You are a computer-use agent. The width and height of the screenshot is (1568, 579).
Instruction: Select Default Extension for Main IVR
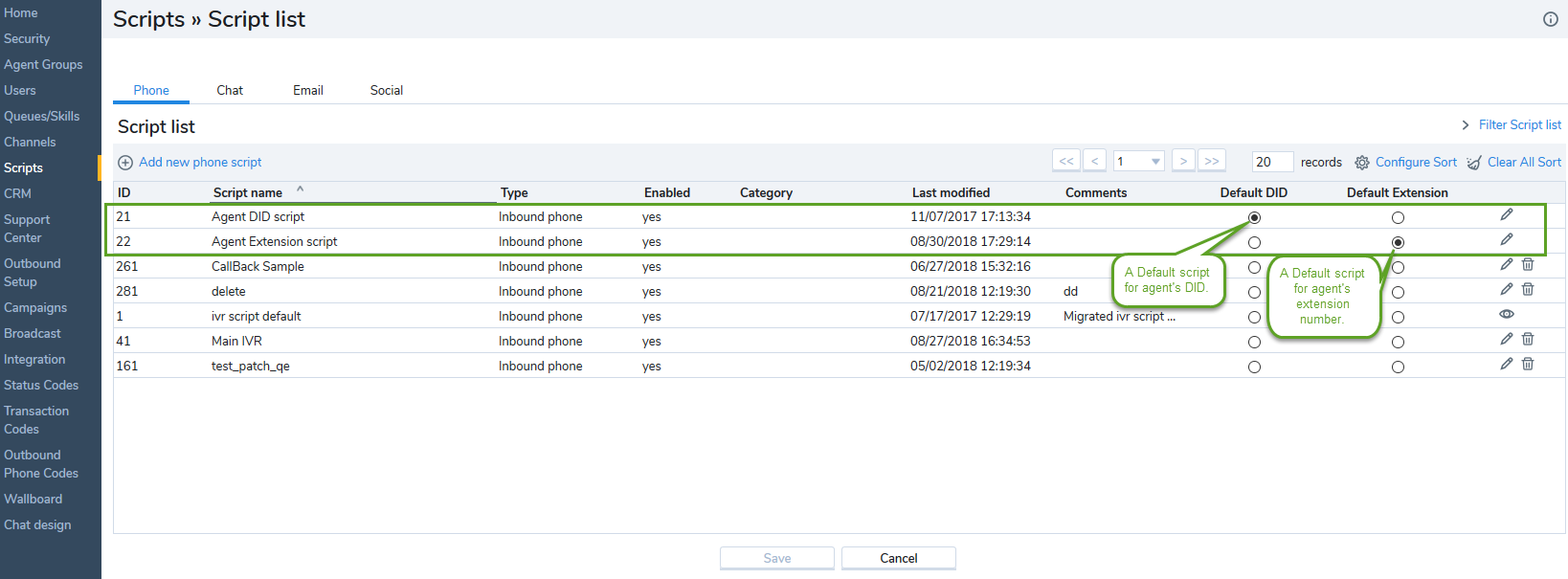(1398, 343)
